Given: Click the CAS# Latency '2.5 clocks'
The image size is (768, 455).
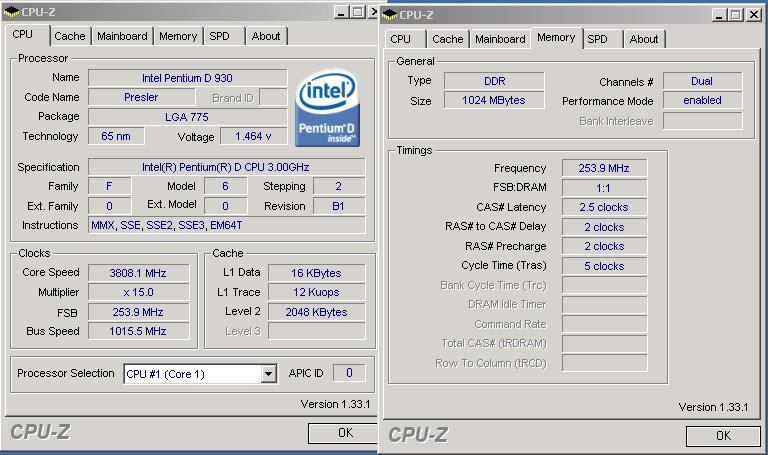Looking at the screenshot, I should tap(604, 207).
